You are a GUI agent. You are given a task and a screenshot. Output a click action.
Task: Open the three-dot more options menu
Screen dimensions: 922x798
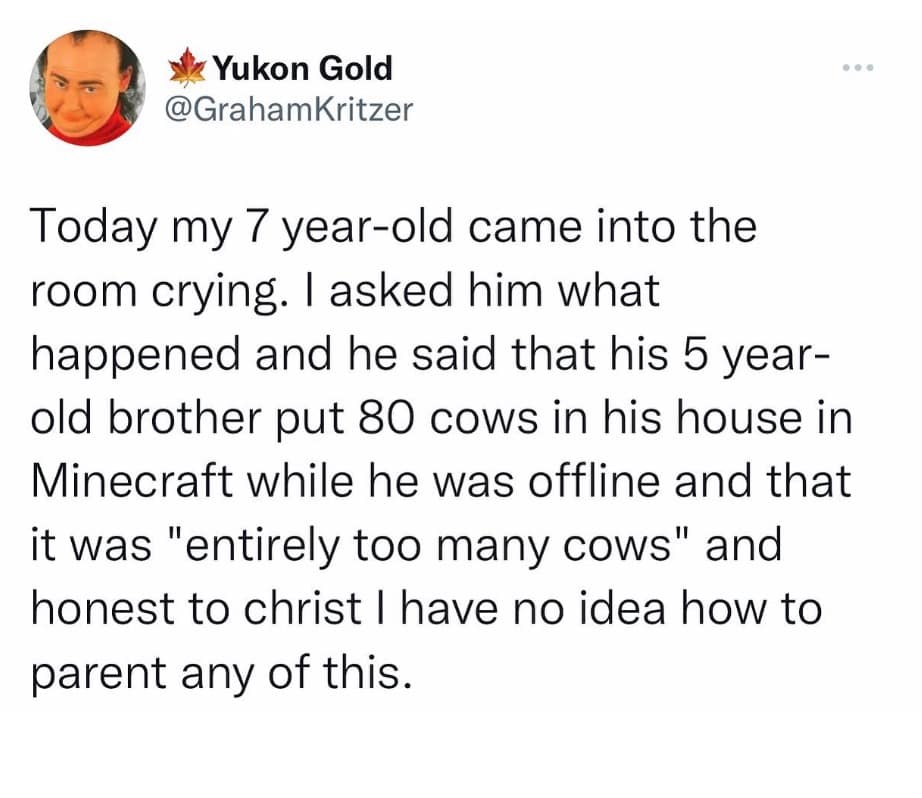[x=857, y=68]
